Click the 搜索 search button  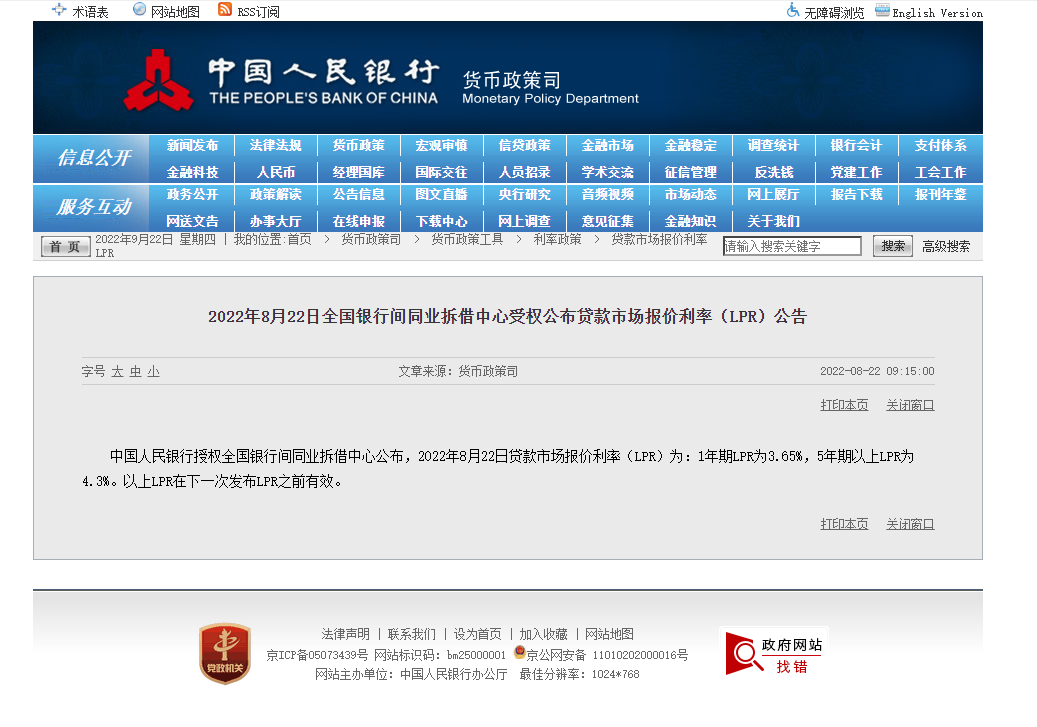[x=893, y=246]
